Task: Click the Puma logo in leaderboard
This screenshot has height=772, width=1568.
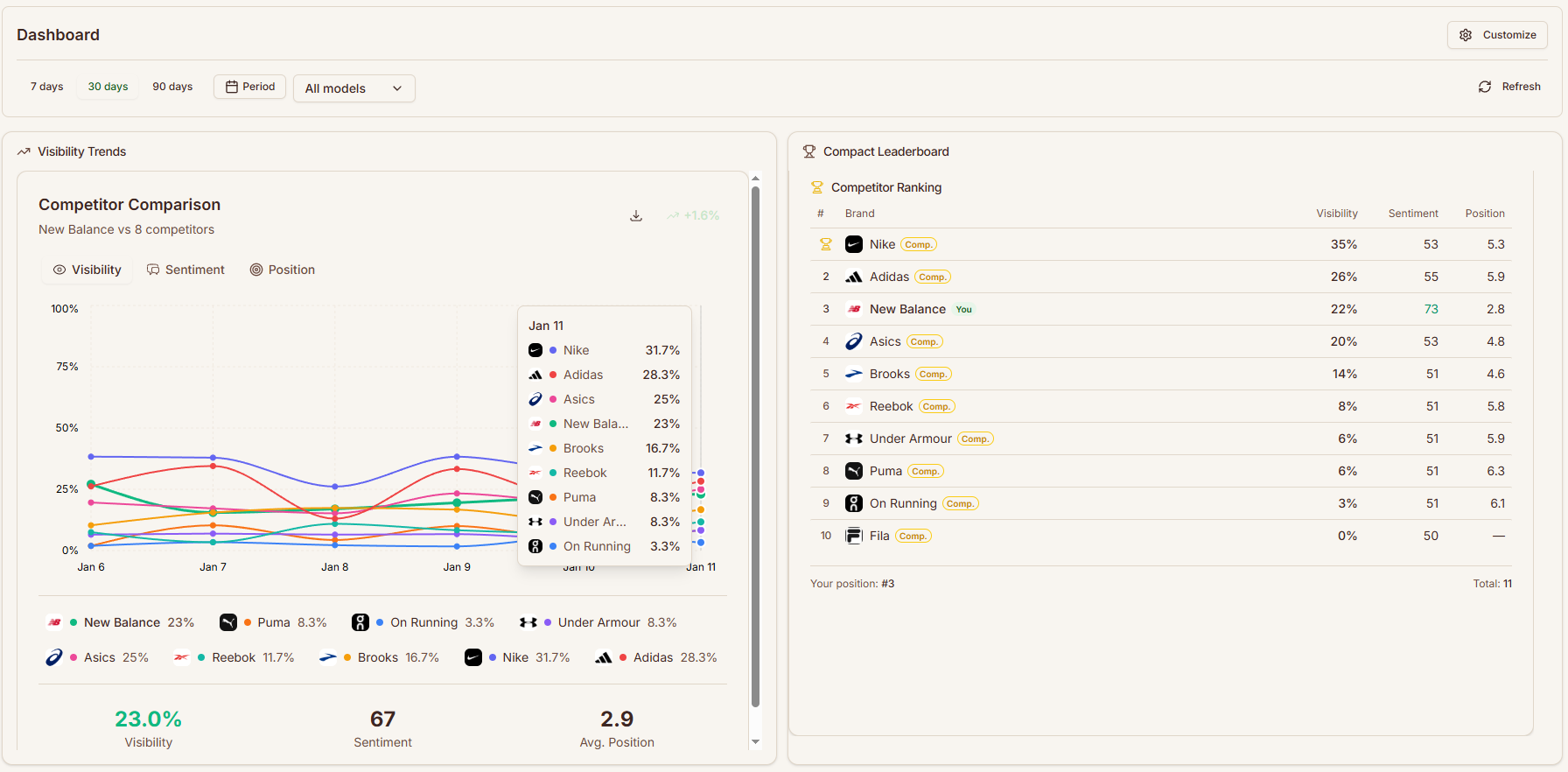Action: click(854, 471)
